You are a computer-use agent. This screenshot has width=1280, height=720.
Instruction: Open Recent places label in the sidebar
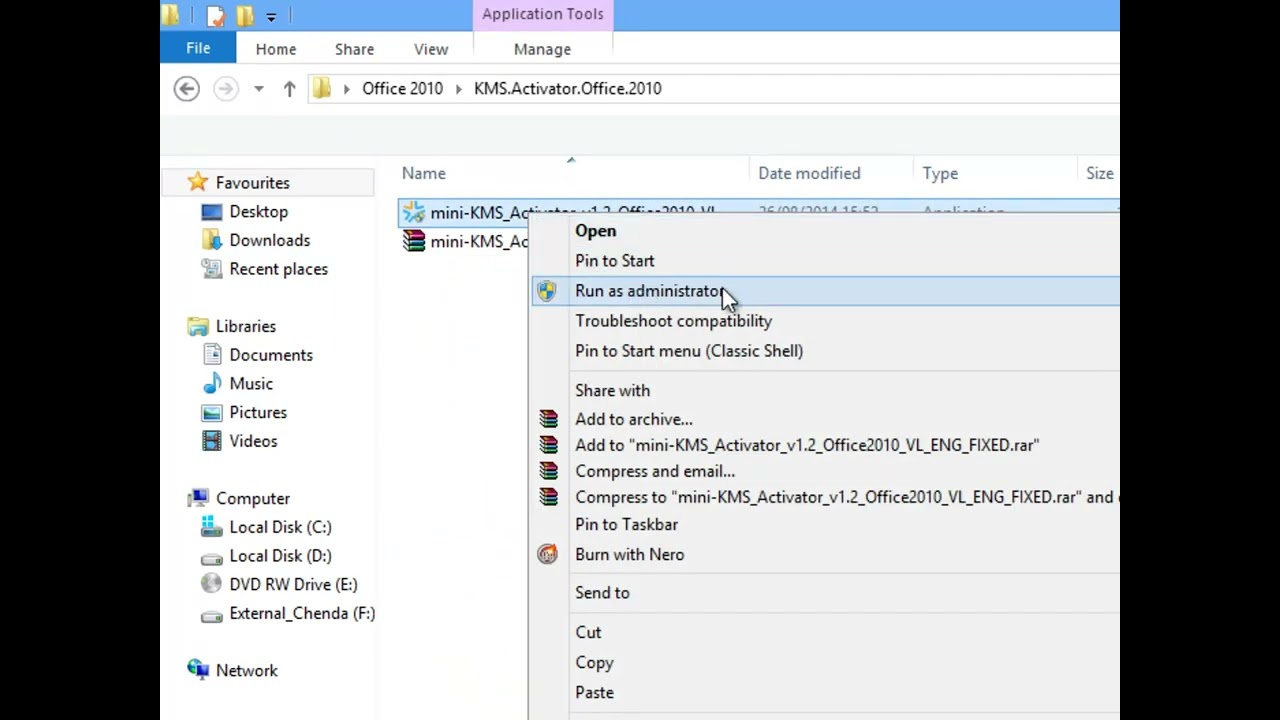(279, 269)
